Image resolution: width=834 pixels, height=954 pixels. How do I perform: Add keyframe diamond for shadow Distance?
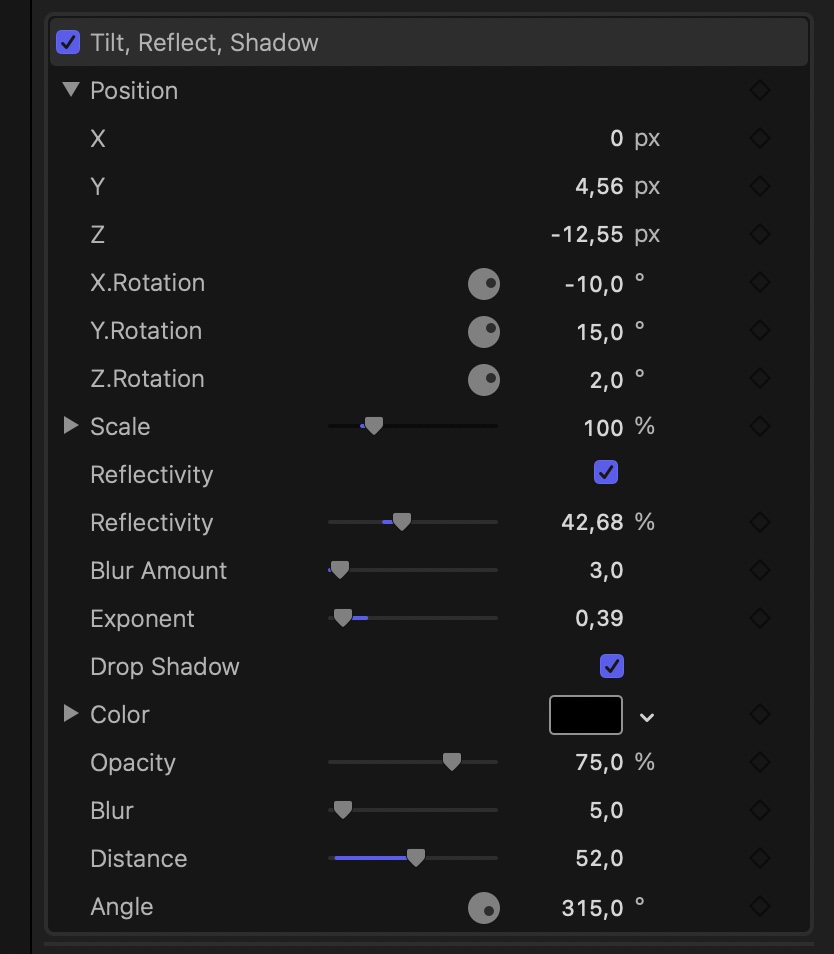pyautogui.click(x=760, y=858)
